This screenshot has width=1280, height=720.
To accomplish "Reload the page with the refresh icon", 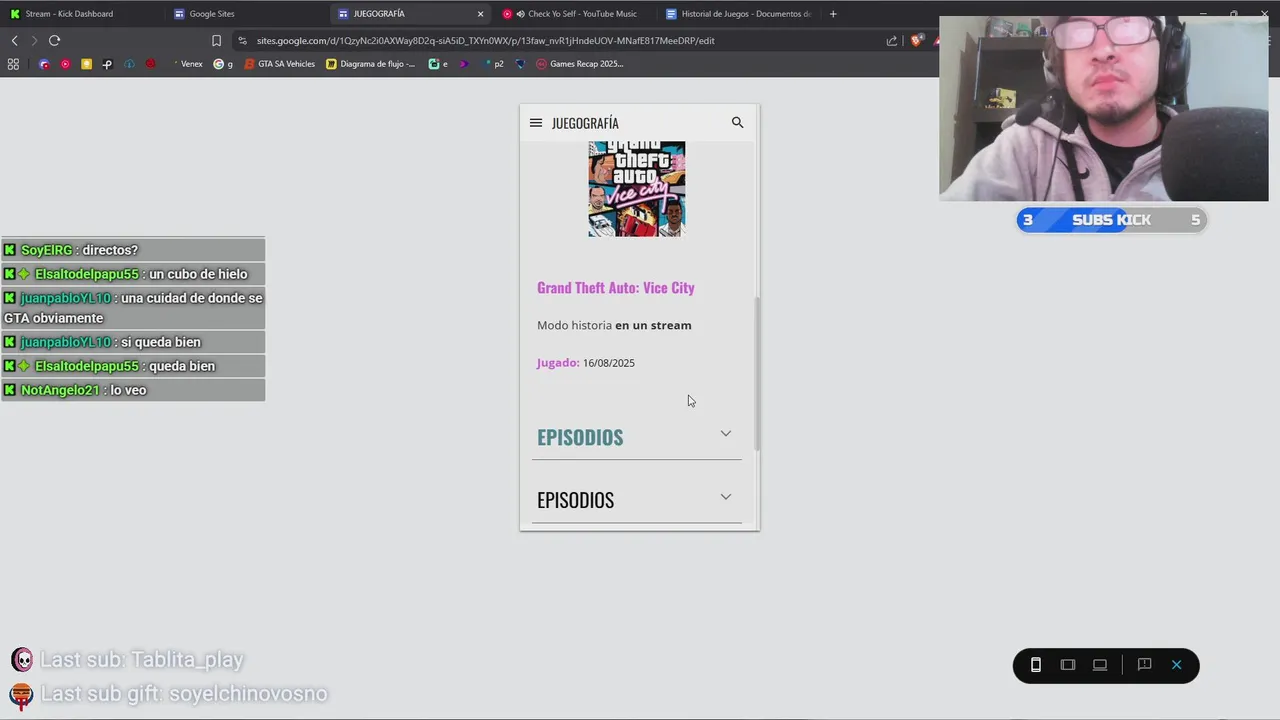I will (x=54, y=41).
